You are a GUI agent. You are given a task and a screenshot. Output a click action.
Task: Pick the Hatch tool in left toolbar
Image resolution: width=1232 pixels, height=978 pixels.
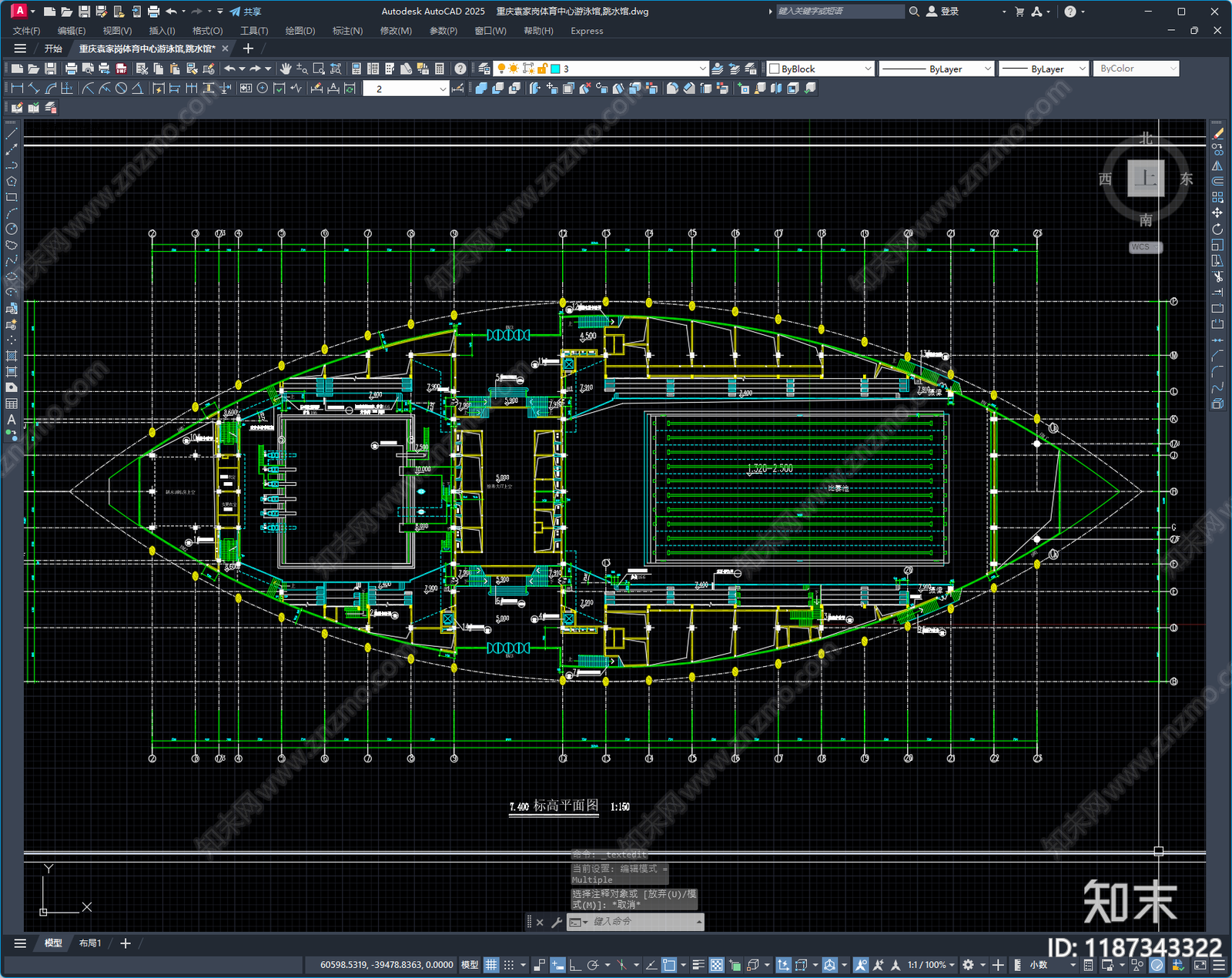click(12, 356)
